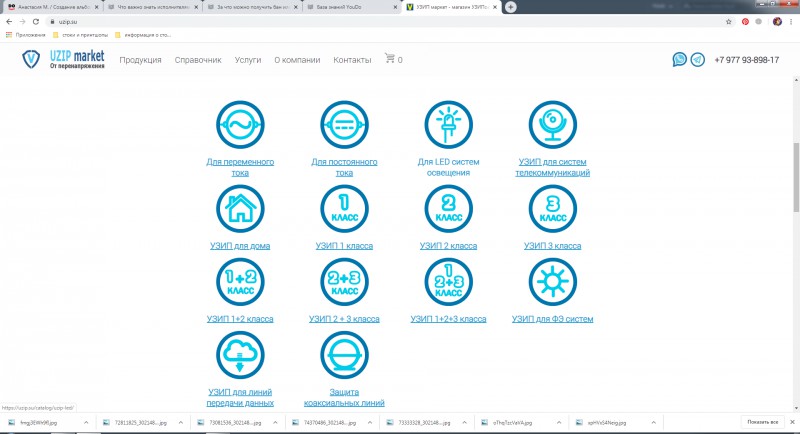This screenshot has width=800, height=434.
Task: Open the Продукция menu
Action: [x=140, y=60]
